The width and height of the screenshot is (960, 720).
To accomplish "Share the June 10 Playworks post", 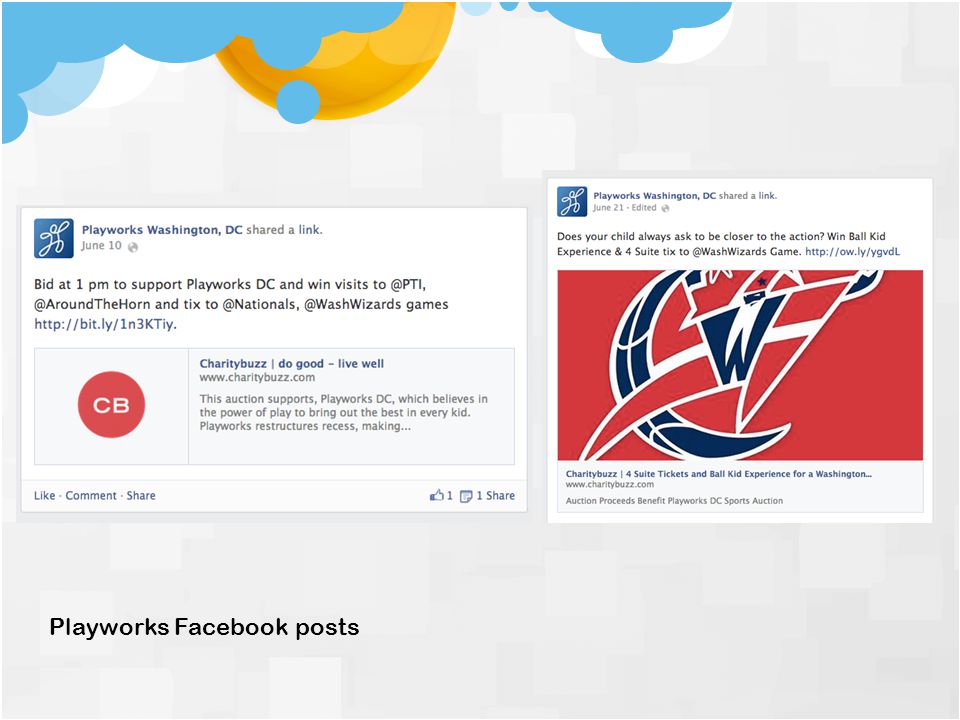I will click(141, 495).
